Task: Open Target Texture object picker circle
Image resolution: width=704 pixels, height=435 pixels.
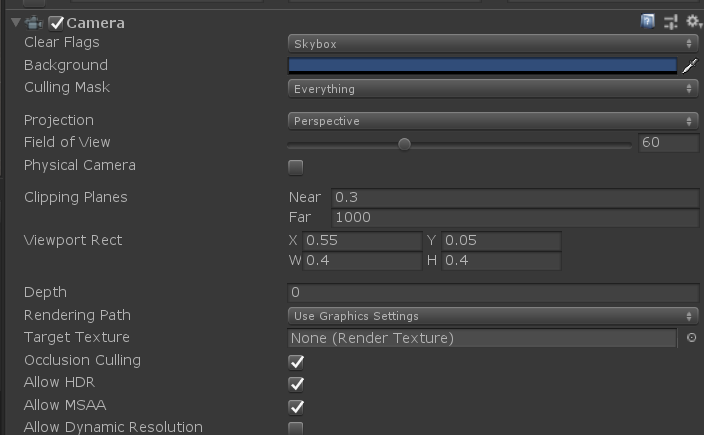Action: (691, 338)
